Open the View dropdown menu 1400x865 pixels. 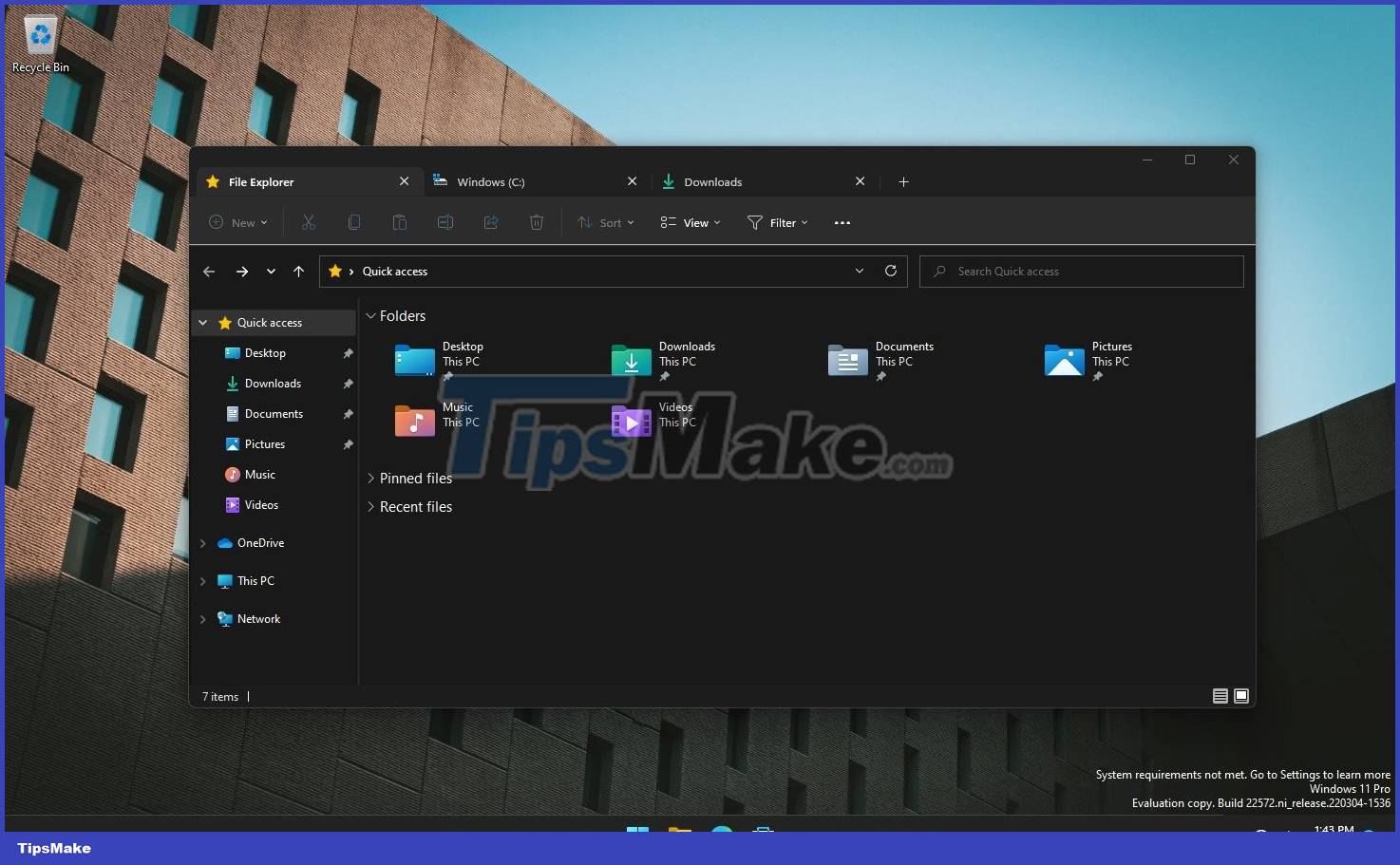tap(691, 222)
